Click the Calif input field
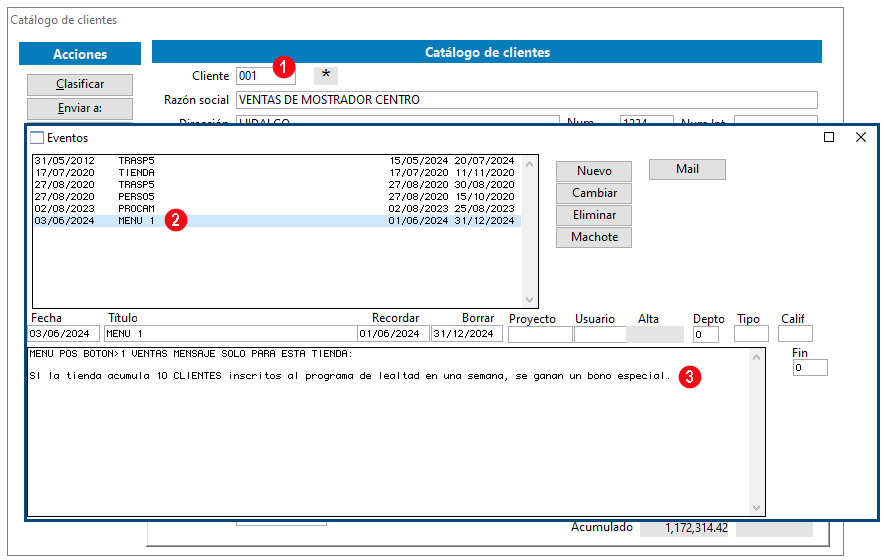 pyautogui.click(x=795, y=334)
